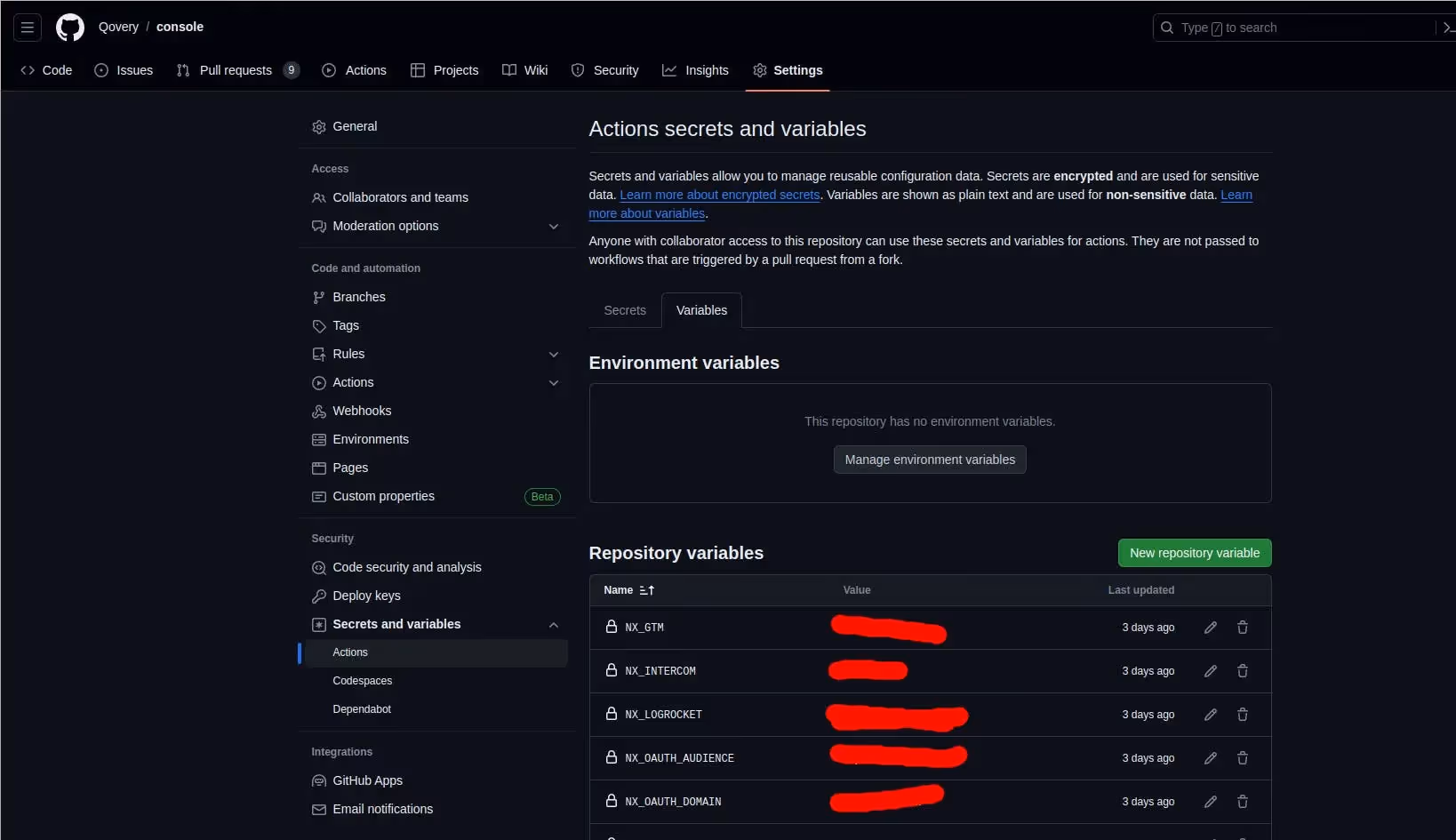Image resolution: width=1456 pixels, height=840 pixels.
Task: Edit the NX_INTERCOM variable
Action: click(1210, 671)
